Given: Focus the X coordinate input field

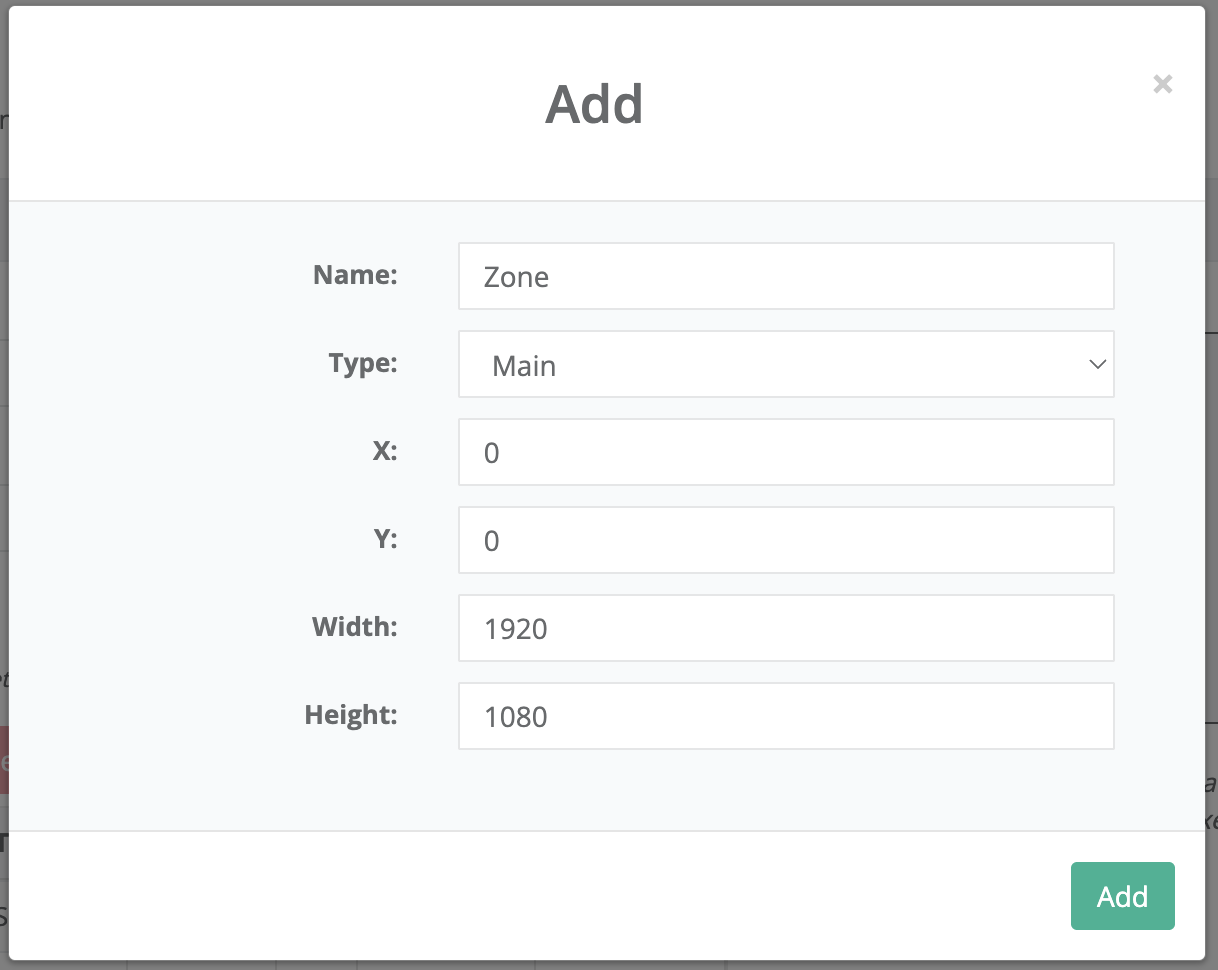Looking at the screenshot, I should pos(785,452).
